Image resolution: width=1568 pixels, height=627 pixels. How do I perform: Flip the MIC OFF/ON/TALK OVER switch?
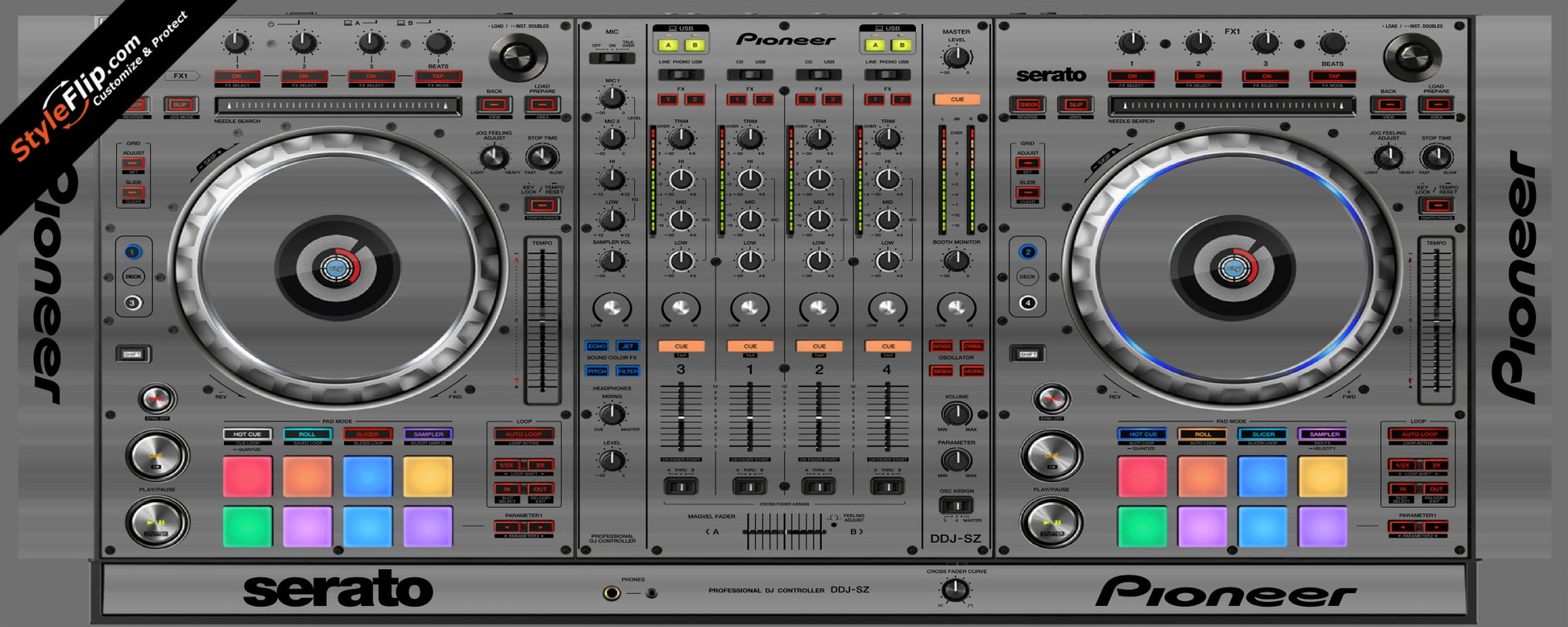(612, 58)
